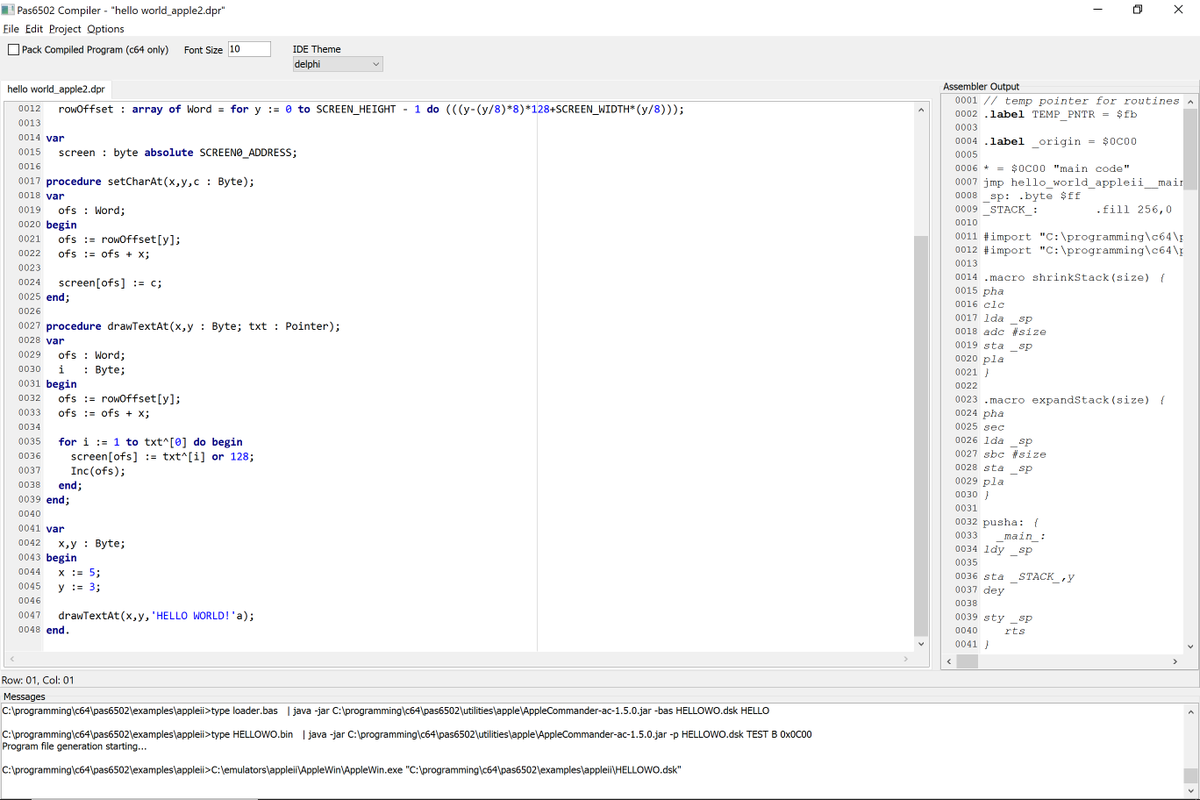
Task: Click Messages panel scroll down arrow
Action: point(1190,790)
